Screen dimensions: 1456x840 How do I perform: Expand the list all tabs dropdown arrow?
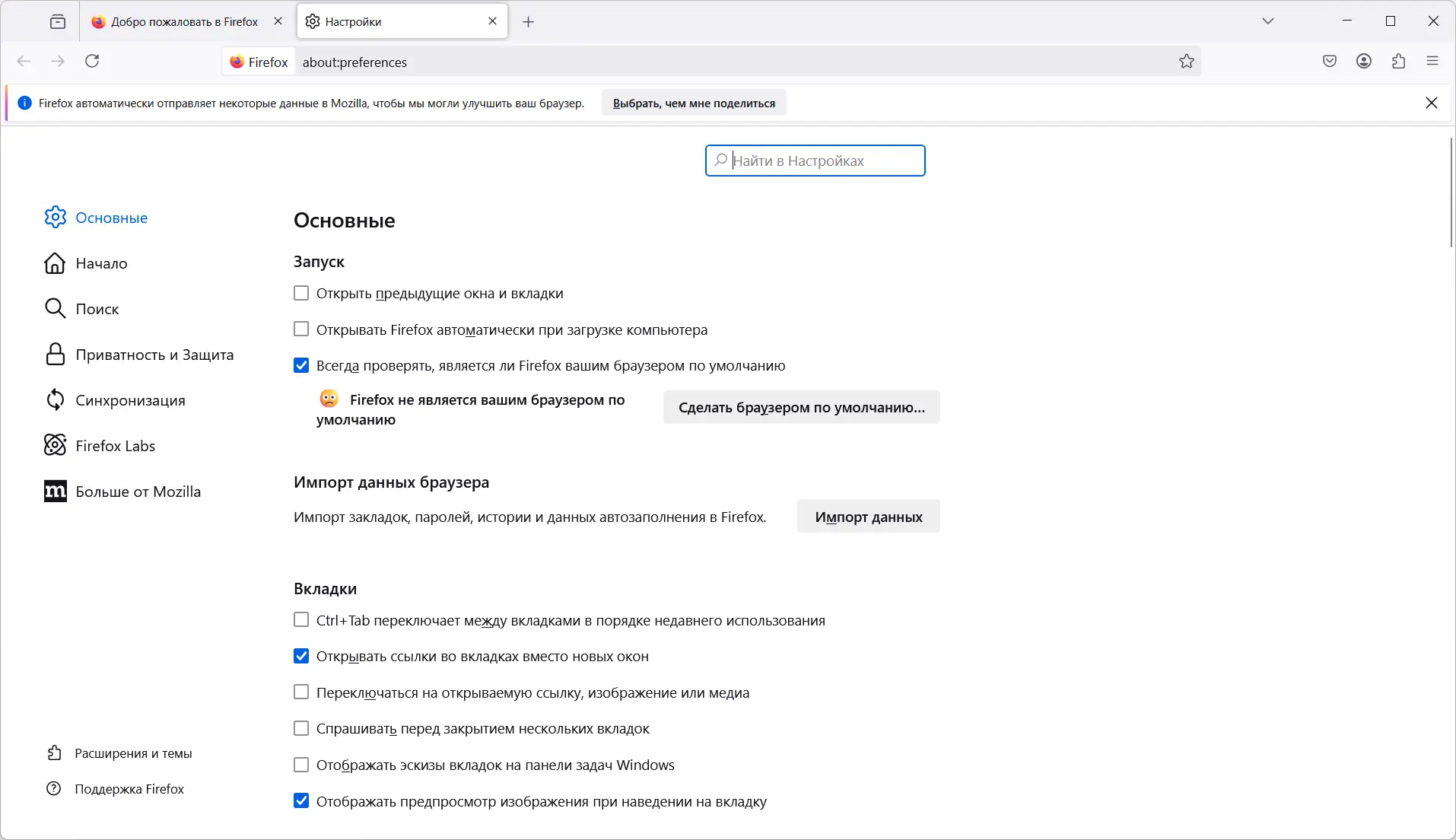(1268, 21)
